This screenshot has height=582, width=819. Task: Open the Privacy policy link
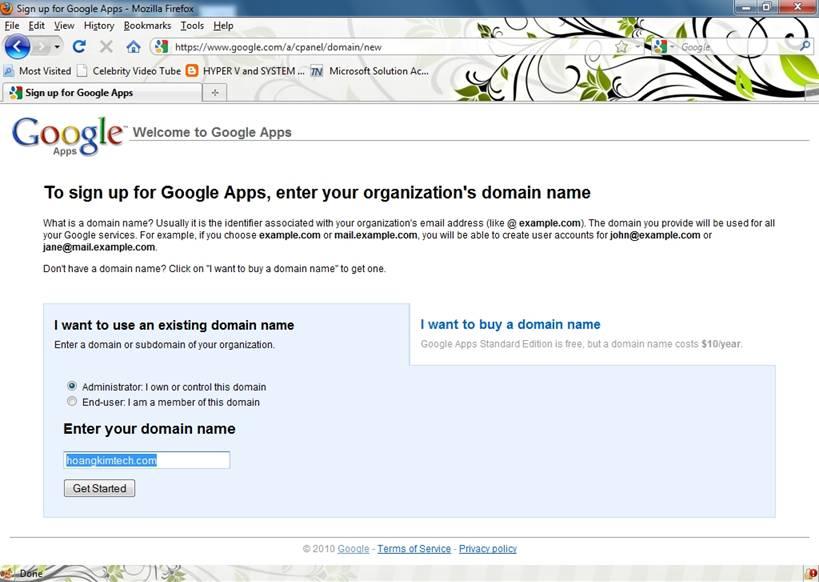(x=487, y=549)
